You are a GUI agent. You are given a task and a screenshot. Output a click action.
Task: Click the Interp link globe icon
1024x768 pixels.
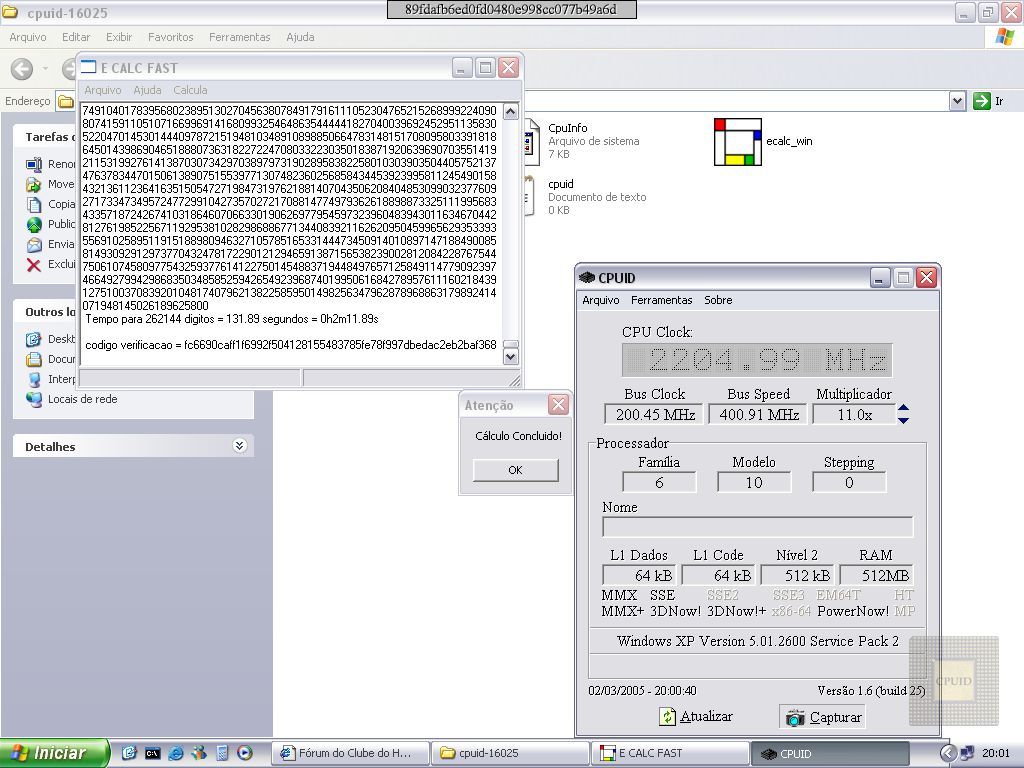(x=34, y=379)
